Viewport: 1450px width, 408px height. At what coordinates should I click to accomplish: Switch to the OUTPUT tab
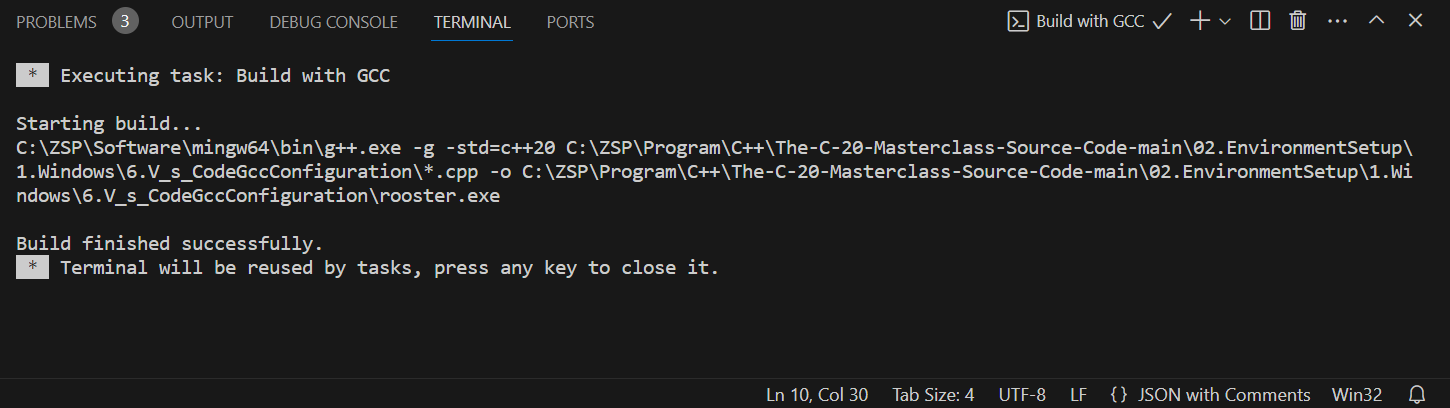(x=202, y=21)
